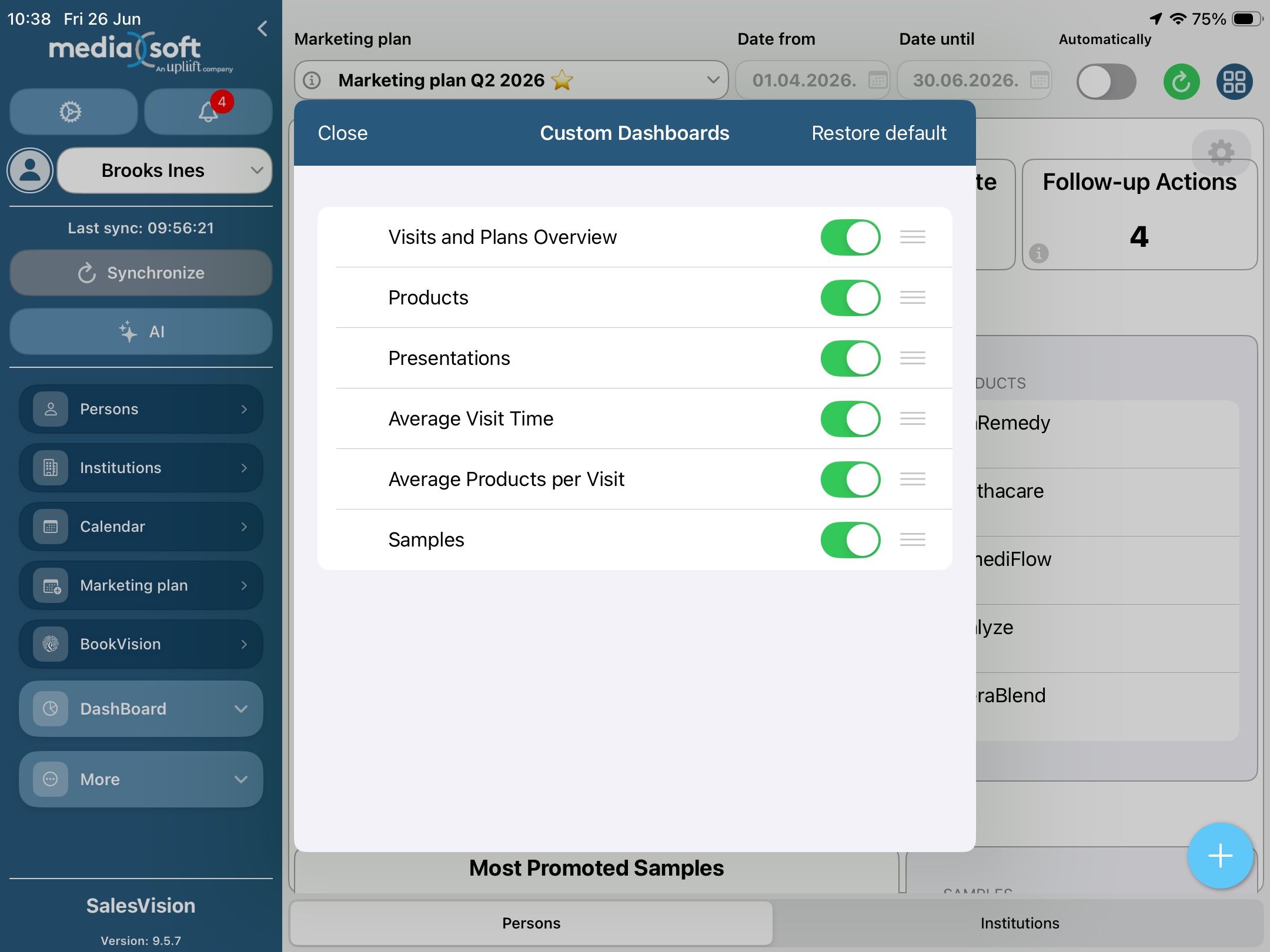Disable the Products dashboard switch

coord(850,297)
